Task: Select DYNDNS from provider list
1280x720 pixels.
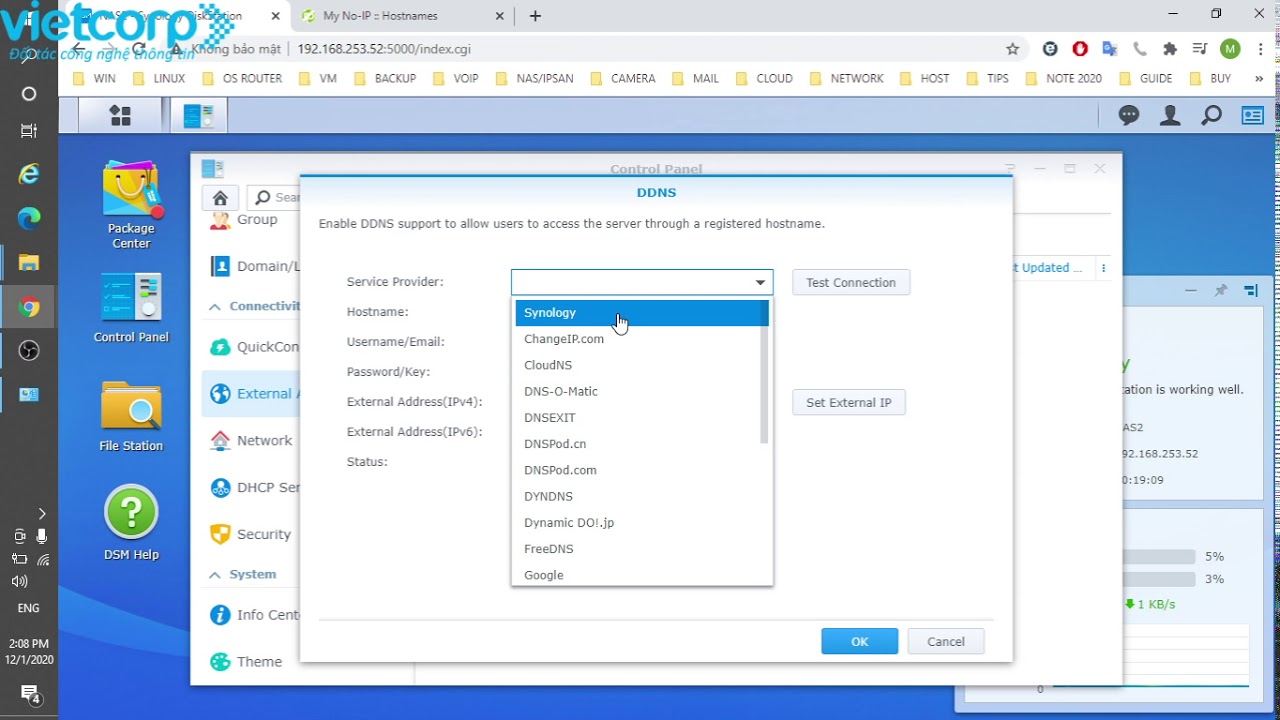Action: [640, 496]
